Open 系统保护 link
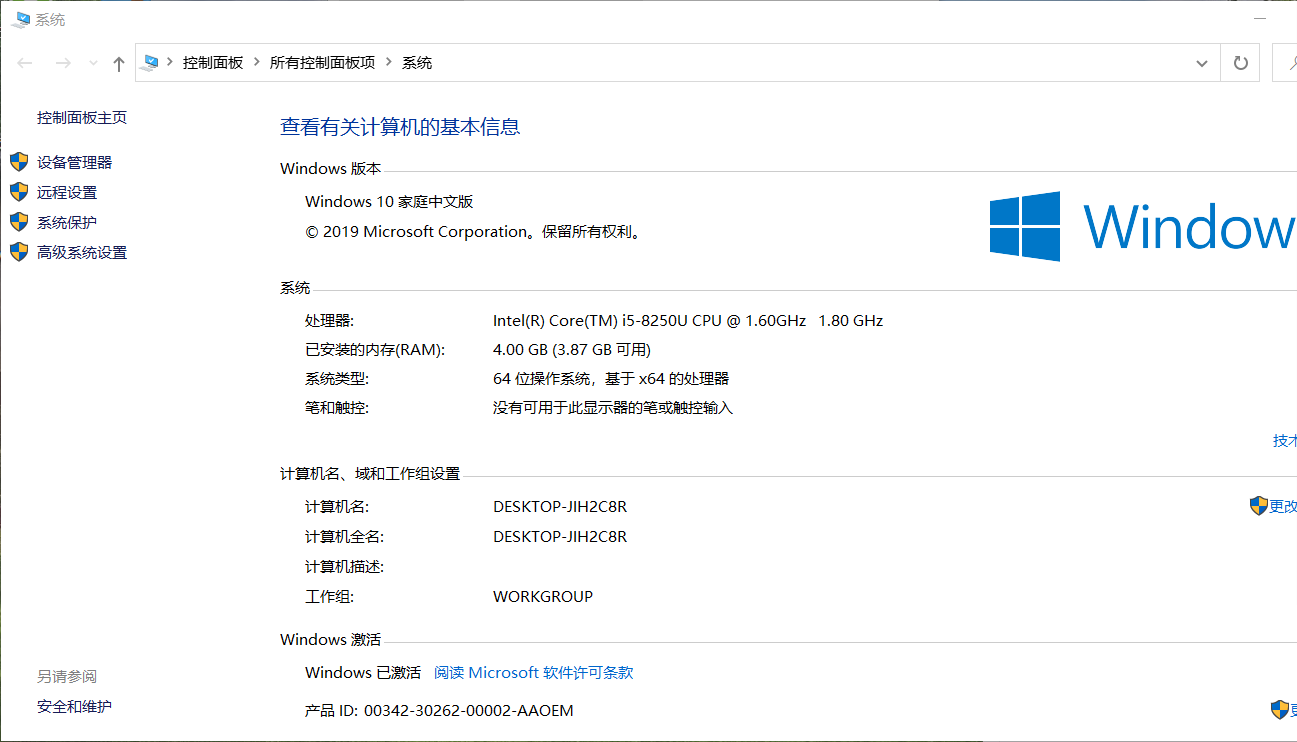The height and width of the screenshot is (742, 1297). click(x=67, y=222)
